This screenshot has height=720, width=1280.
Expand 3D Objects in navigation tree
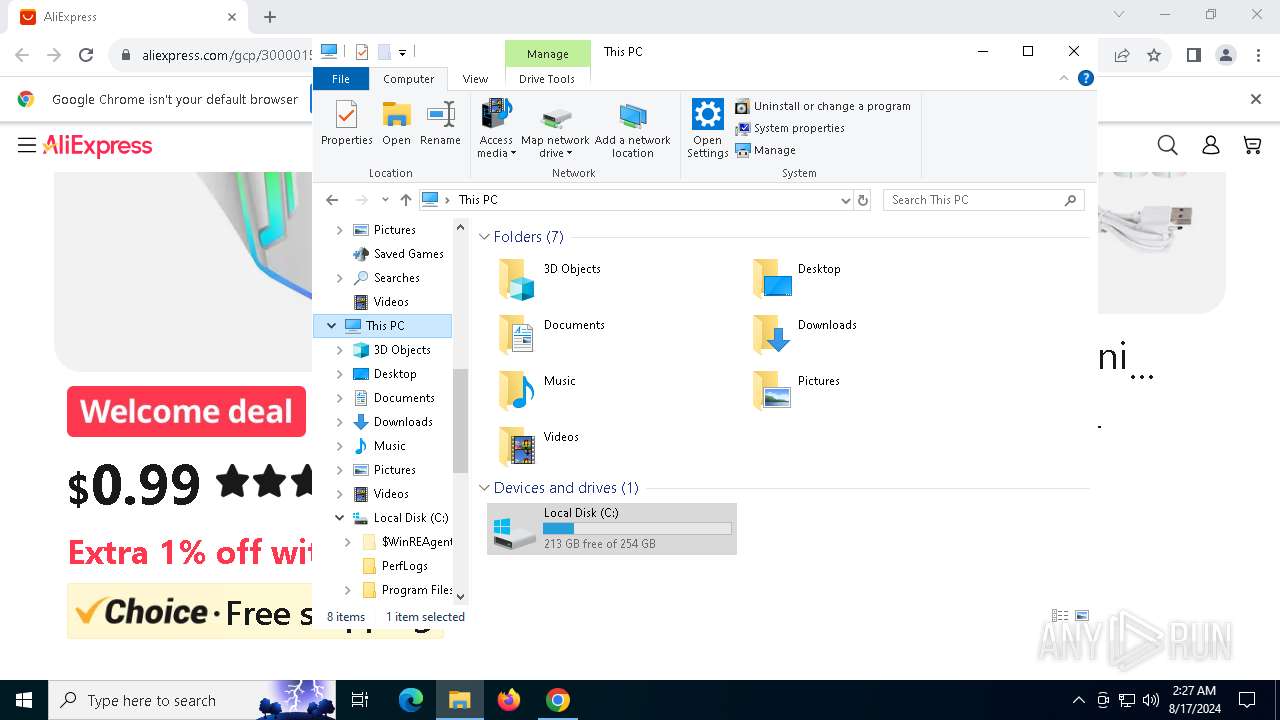pyautogui.click(x=339, y=350)
